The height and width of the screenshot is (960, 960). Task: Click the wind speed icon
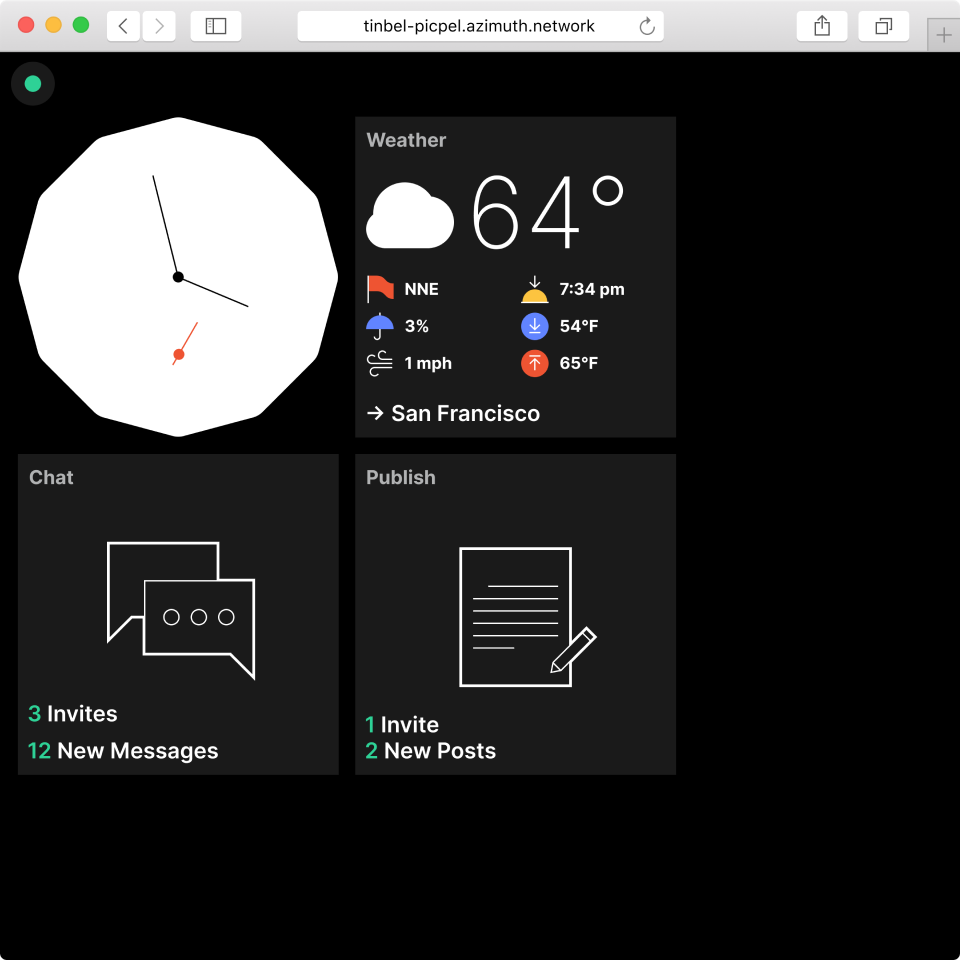pyautogui.click(x=380, y=363)
